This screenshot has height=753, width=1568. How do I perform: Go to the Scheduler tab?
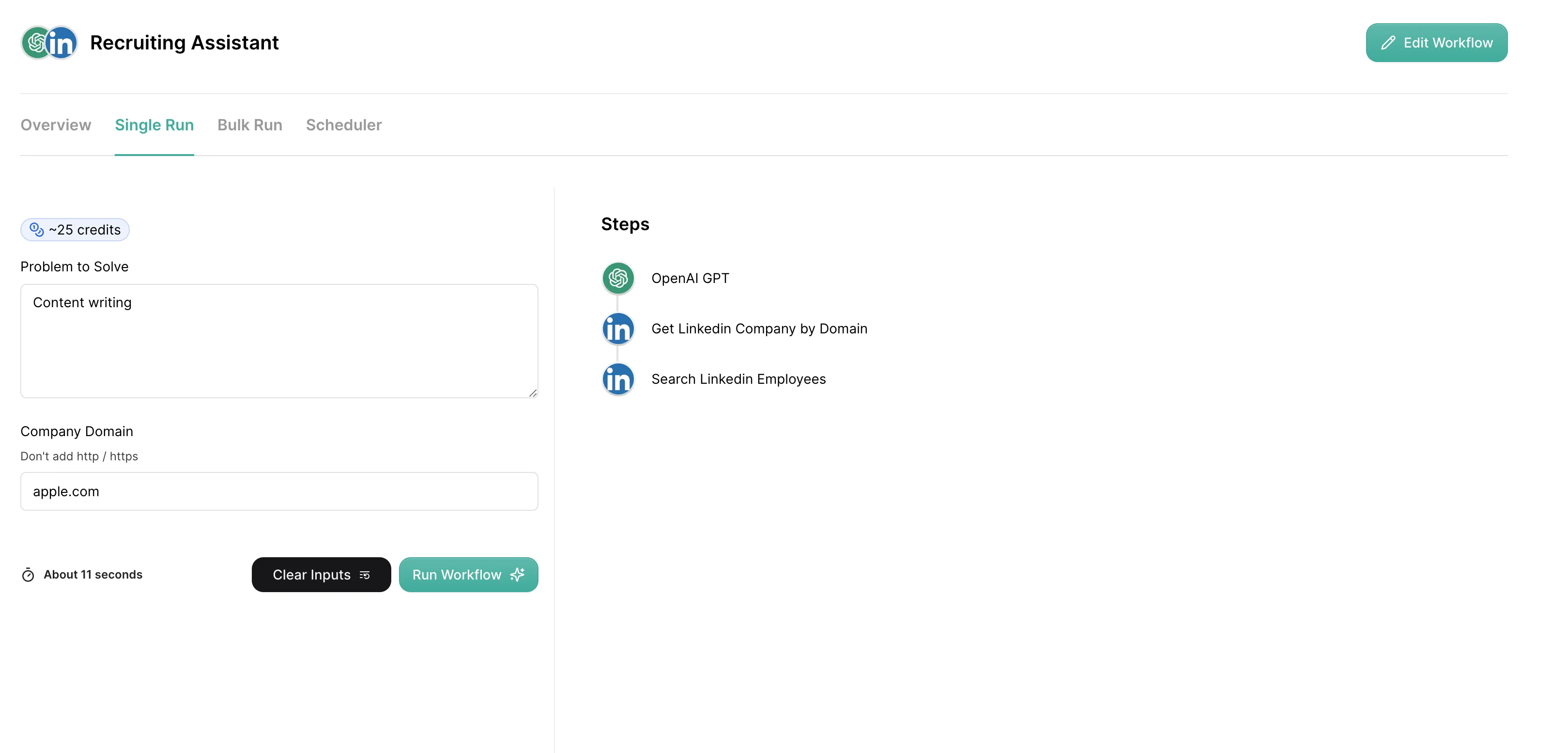(x=344, y=125)
